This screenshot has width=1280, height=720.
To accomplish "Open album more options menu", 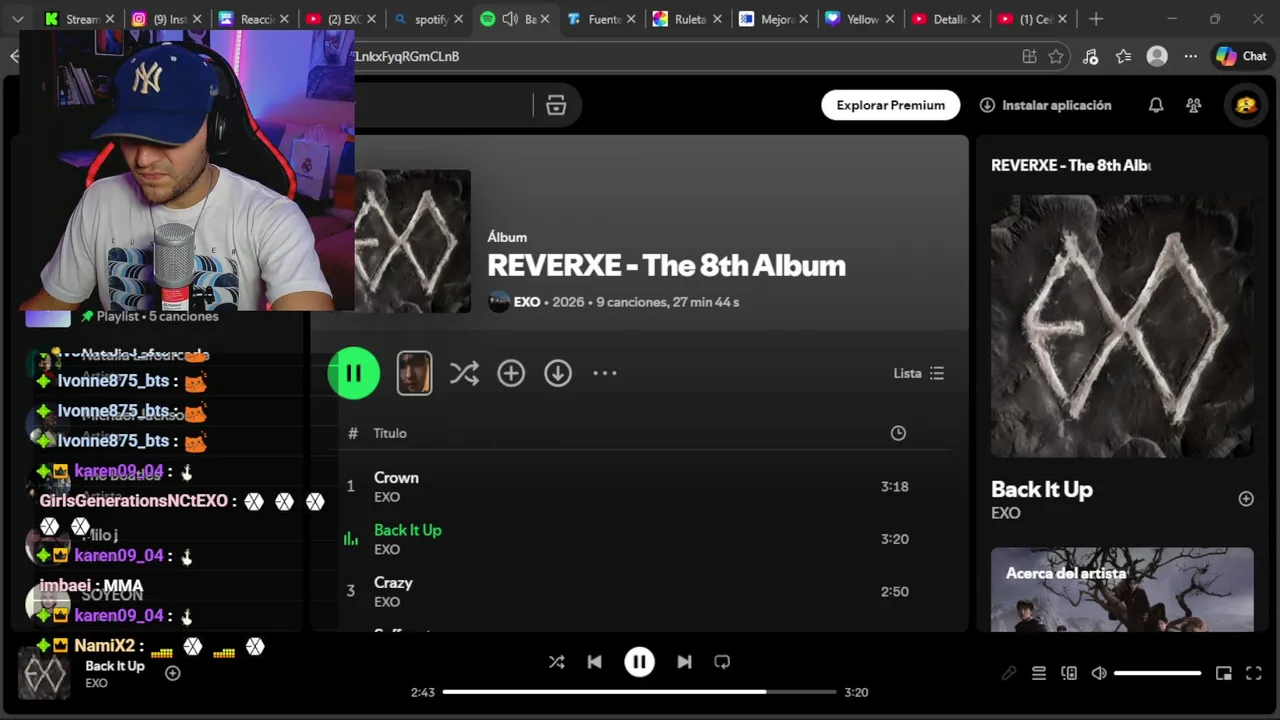I will (x=605, y=373).
